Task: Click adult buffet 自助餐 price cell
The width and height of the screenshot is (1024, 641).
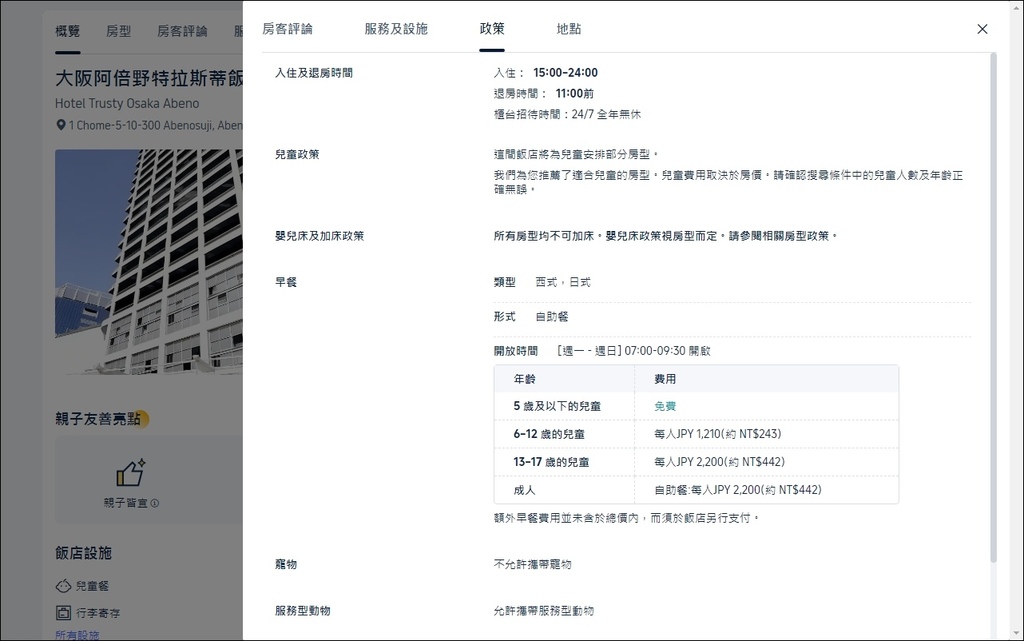Action: click(738, 490)
